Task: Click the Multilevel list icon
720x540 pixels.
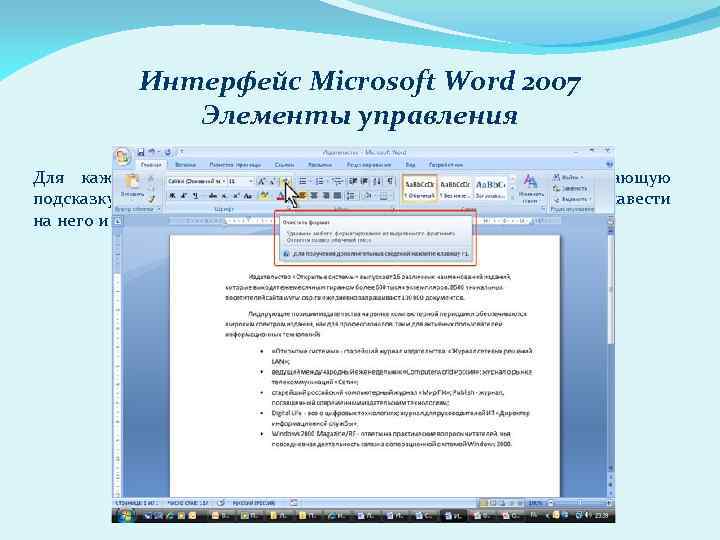Action: tap(337, 181)
